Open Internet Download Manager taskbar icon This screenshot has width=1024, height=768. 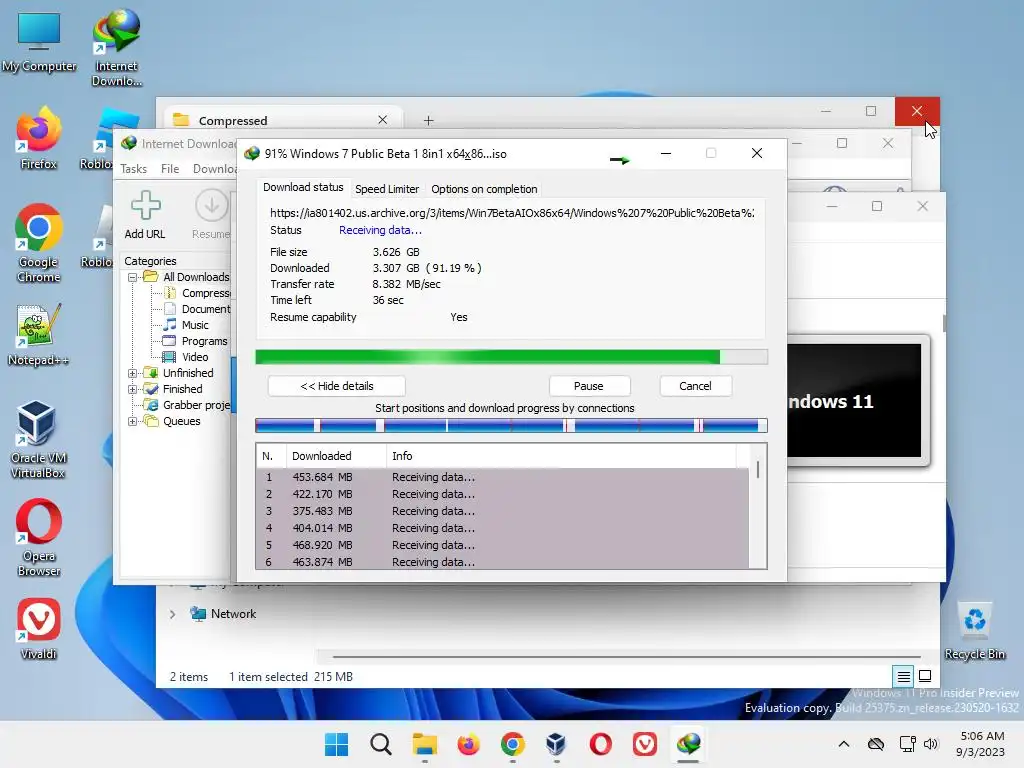tap(688, 744)
